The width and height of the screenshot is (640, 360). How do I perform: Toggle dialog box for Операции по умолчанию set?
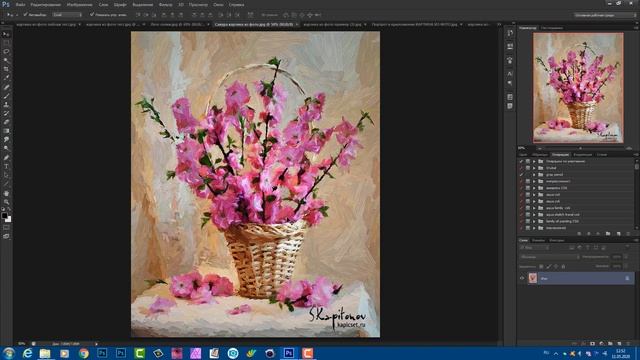point(528,161)
